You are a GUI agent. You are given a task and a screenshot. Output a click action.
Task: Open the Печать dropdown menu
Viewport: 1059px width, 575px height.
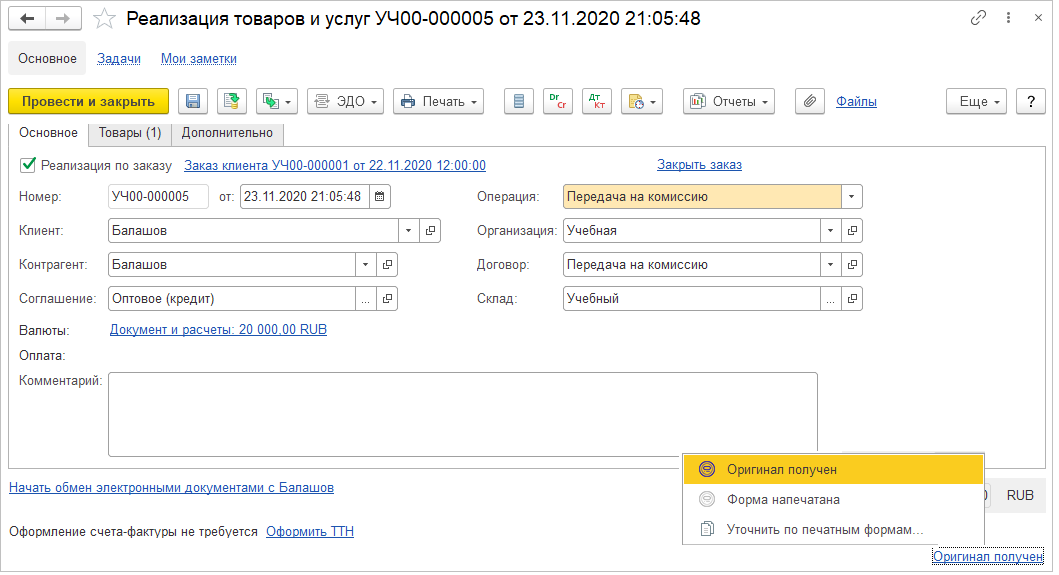[439, 101]
